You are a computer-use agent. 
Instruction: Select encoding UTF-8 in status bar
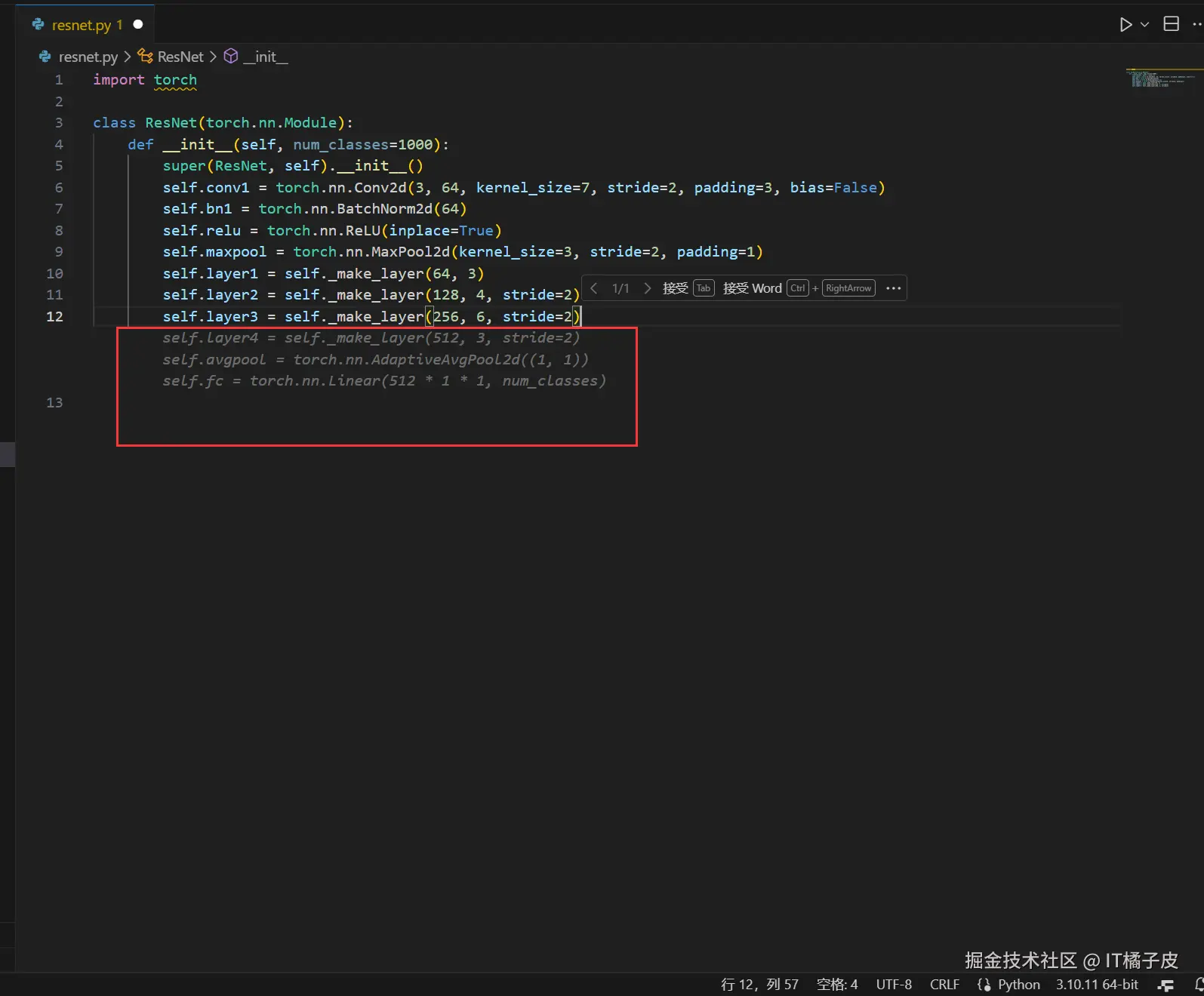pos(894,985)
